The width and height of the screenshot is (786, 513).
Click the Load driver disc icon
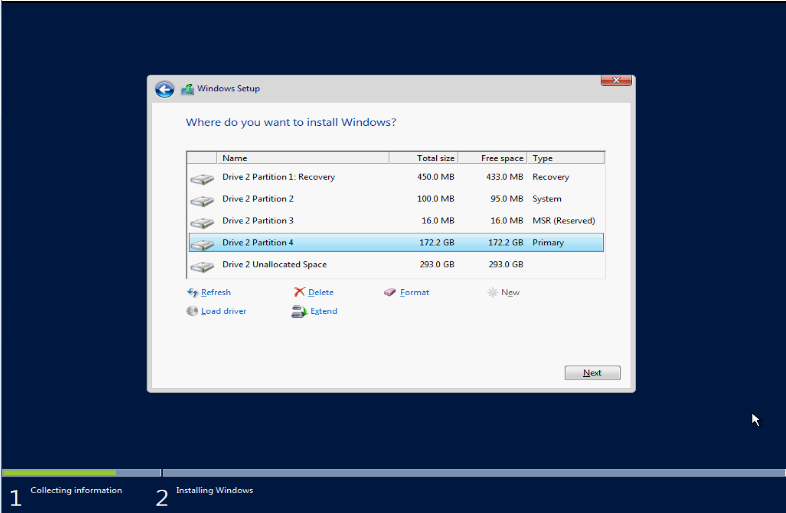click(x=192, y=311)
